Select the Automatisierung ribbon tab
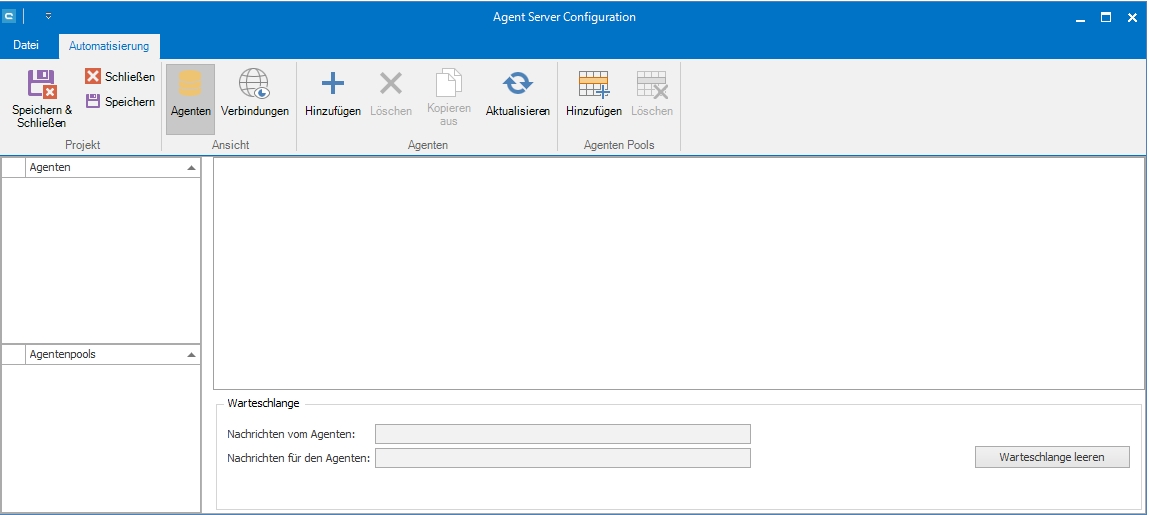The height and width of the screenshot is (515, 1149). pos(109,46)
